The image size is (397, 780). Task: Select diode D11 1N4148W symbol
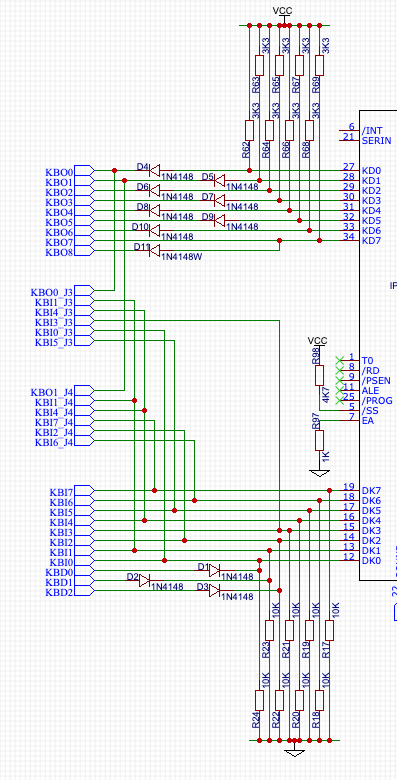[155, 251]
